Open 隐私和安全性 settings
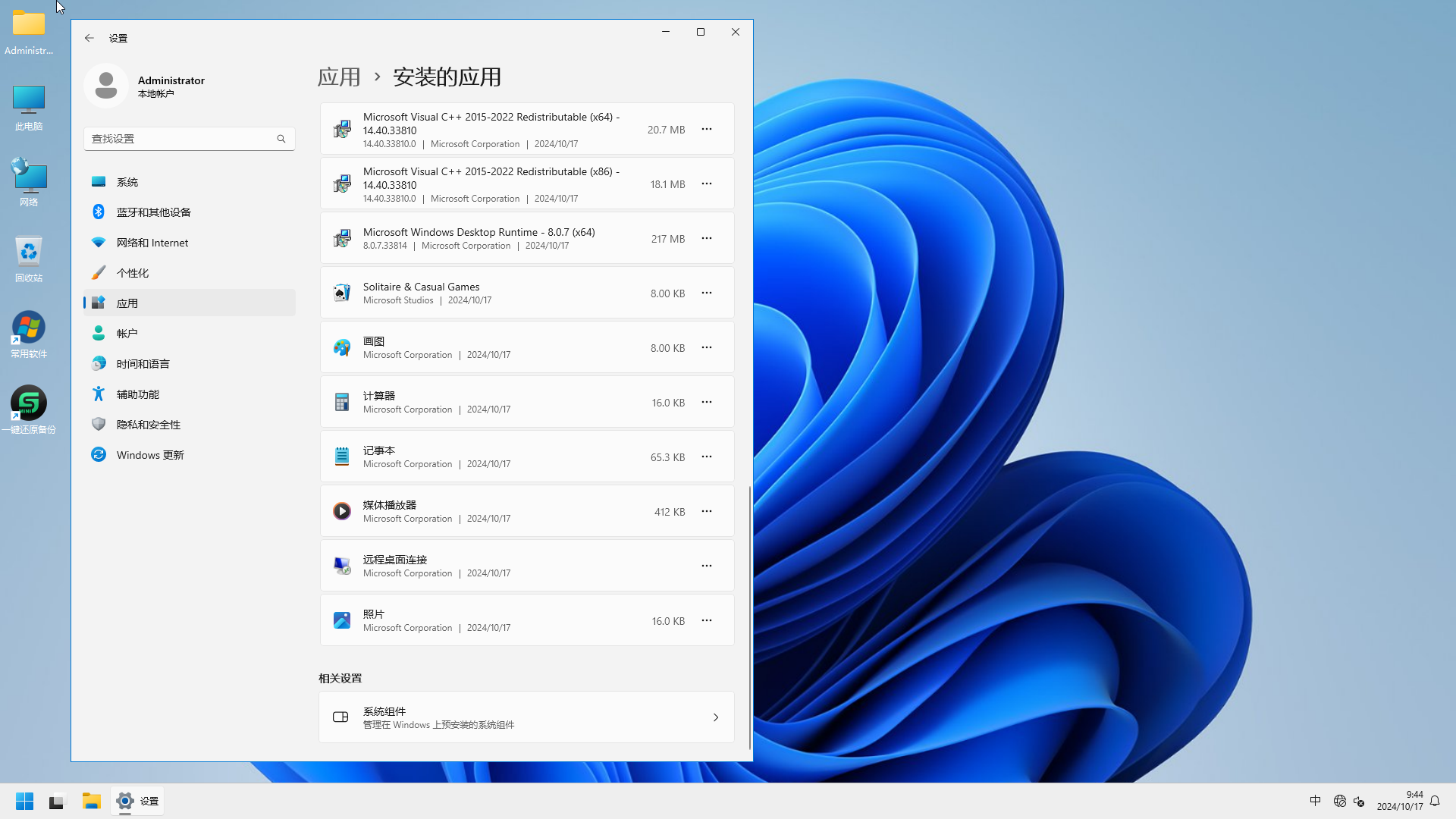Screen dimensions: 1456x819 point(190,425)
